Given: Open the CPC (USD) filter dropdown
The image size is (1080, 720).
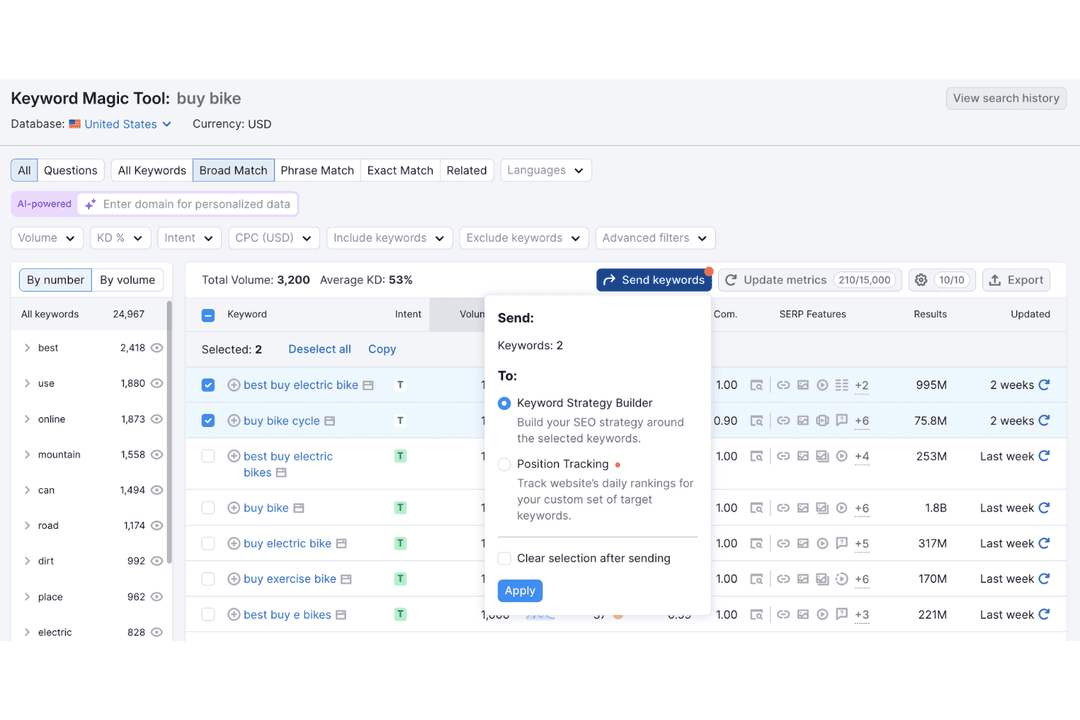Looking at the screenshot, I should [273, 238].
